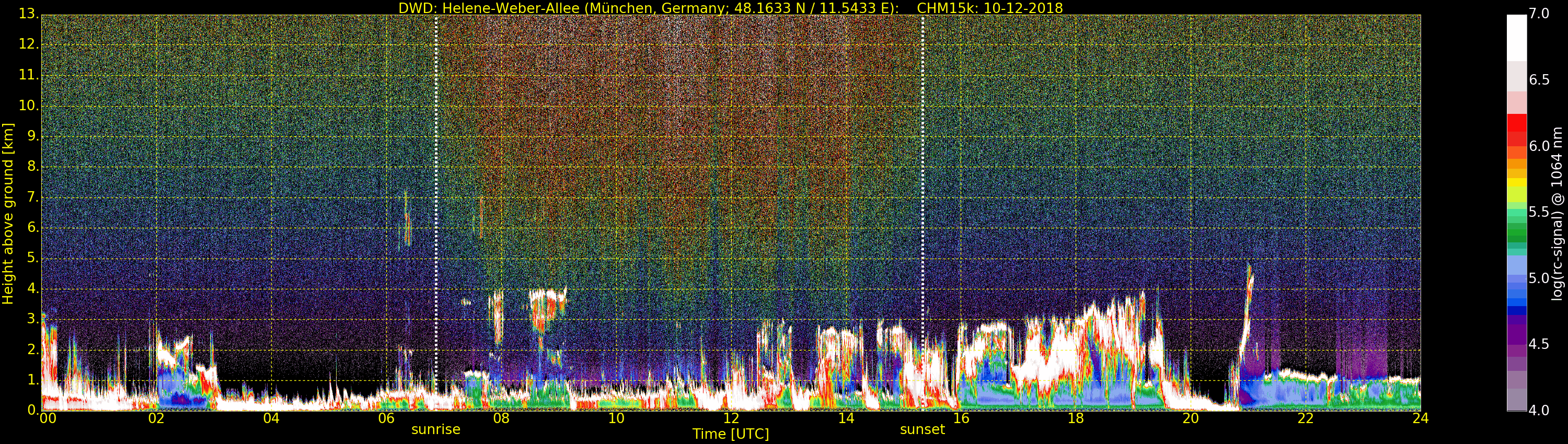Click the time axis tick label '16'
This screenshot has width=1568, height=444.
961,418
